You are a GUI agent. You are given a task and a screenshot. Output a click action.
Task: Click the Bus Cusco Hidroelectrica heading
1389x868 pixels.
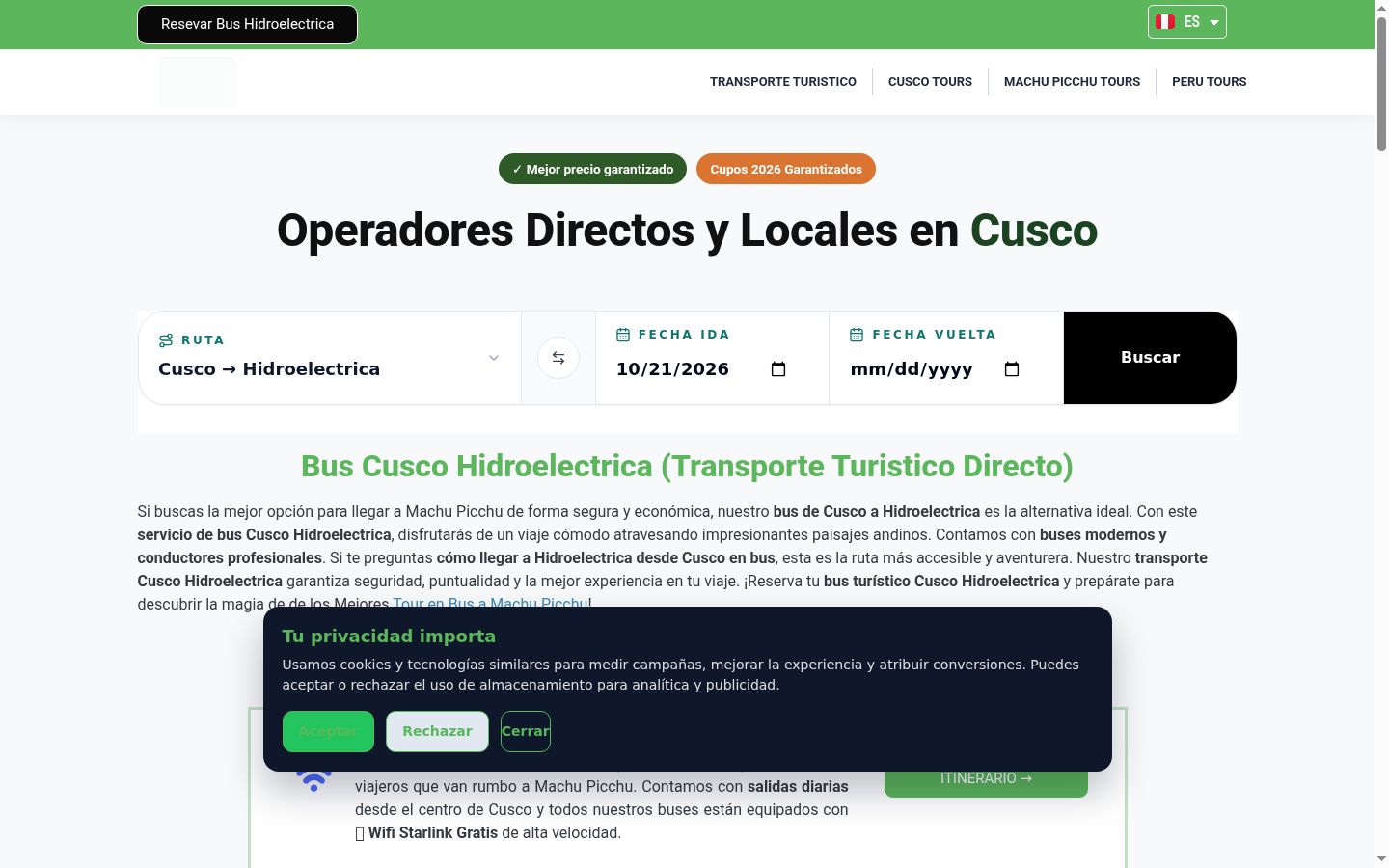click(x=687, y=466)
